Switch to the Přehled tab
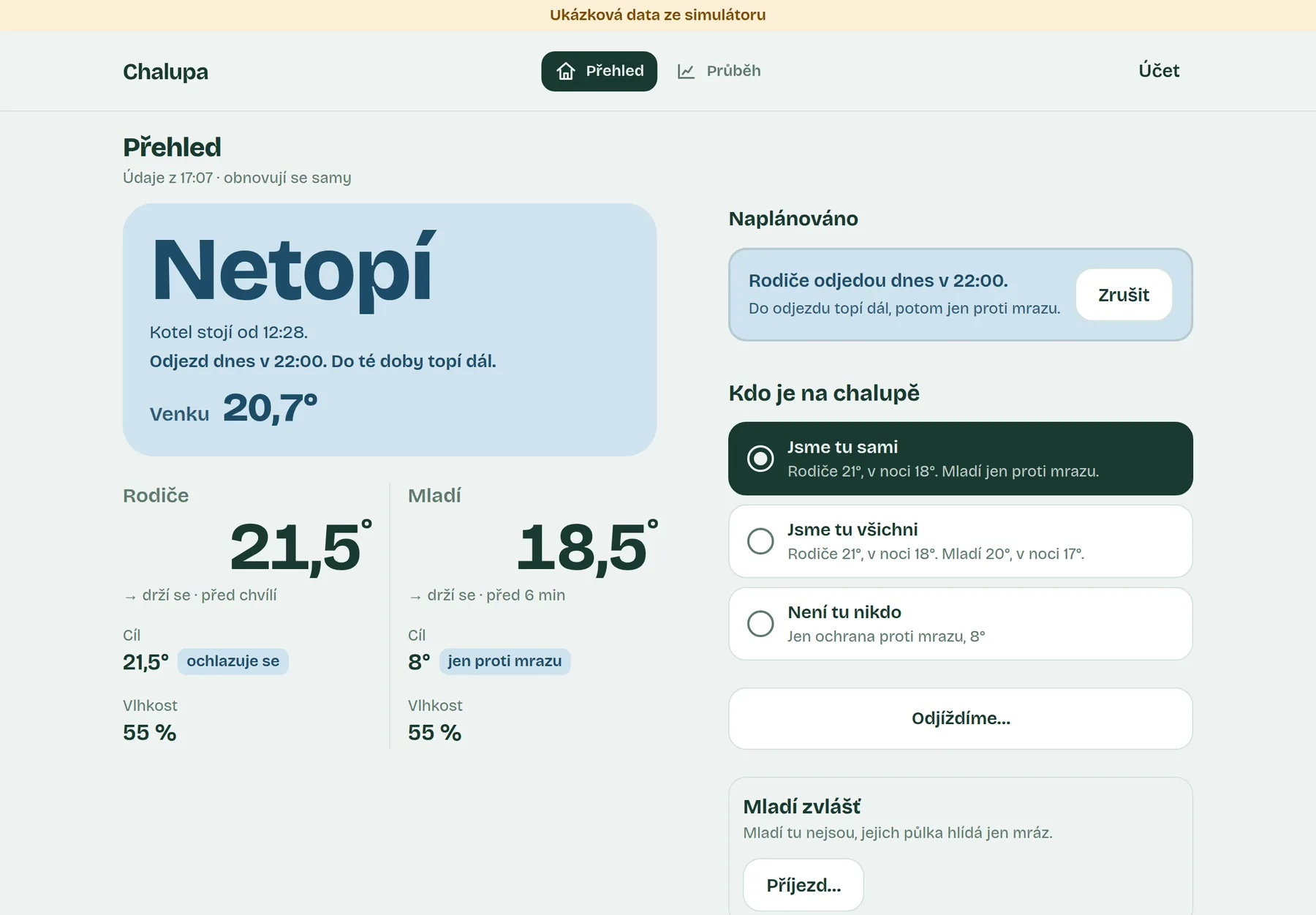This screenshot has width=1316, height=915. click(x=600, y=71)
